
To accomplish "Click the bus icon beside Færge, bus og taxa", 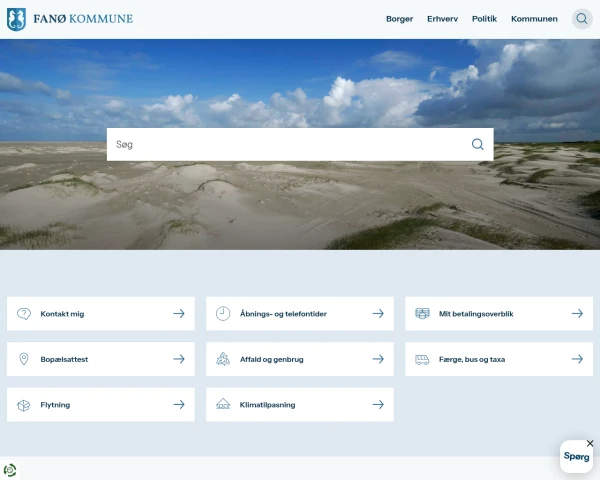I will tap(422, 359).
